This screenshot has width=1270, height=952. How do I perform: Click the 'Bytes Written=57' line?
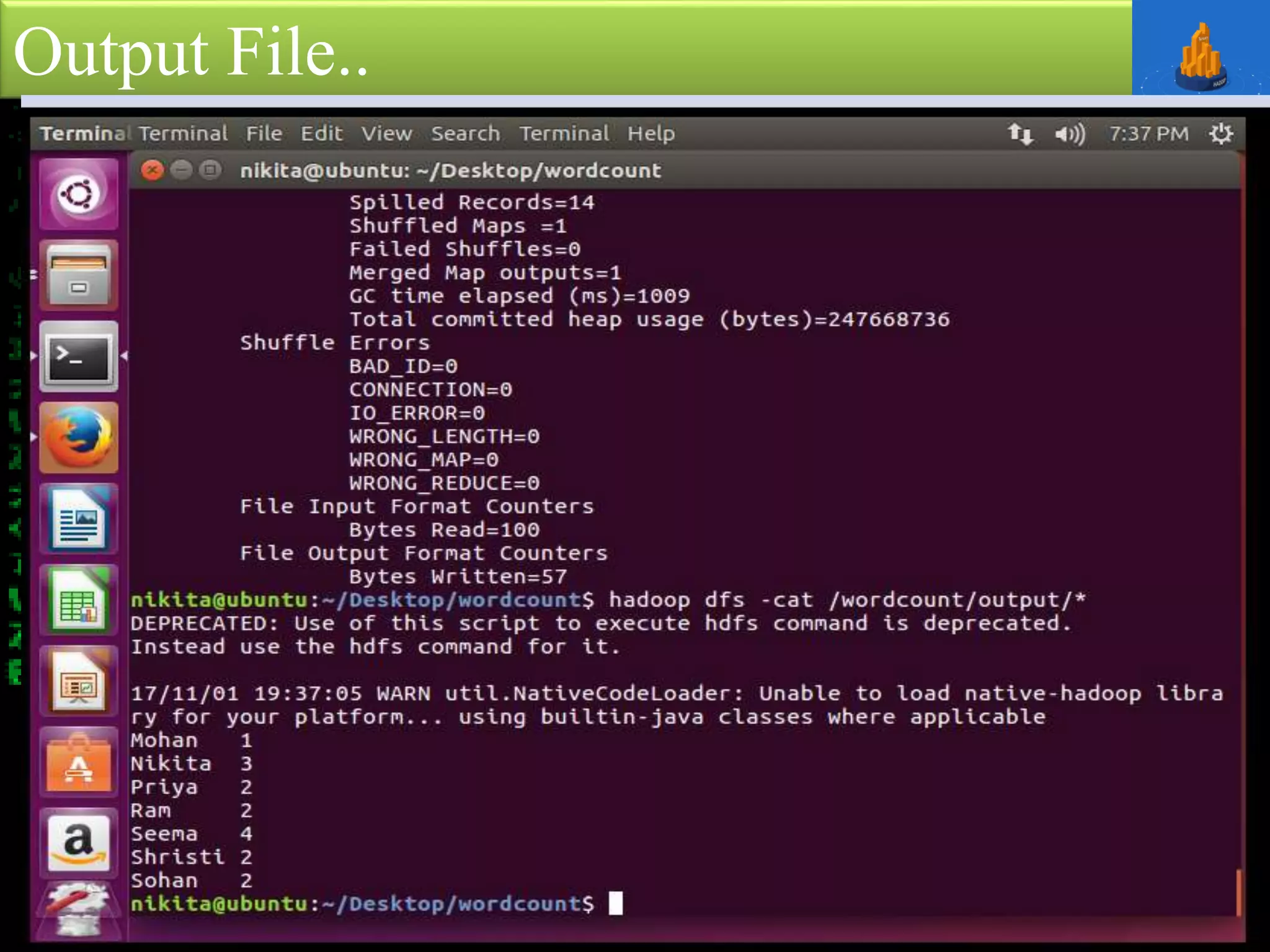[x=458, y=577]
